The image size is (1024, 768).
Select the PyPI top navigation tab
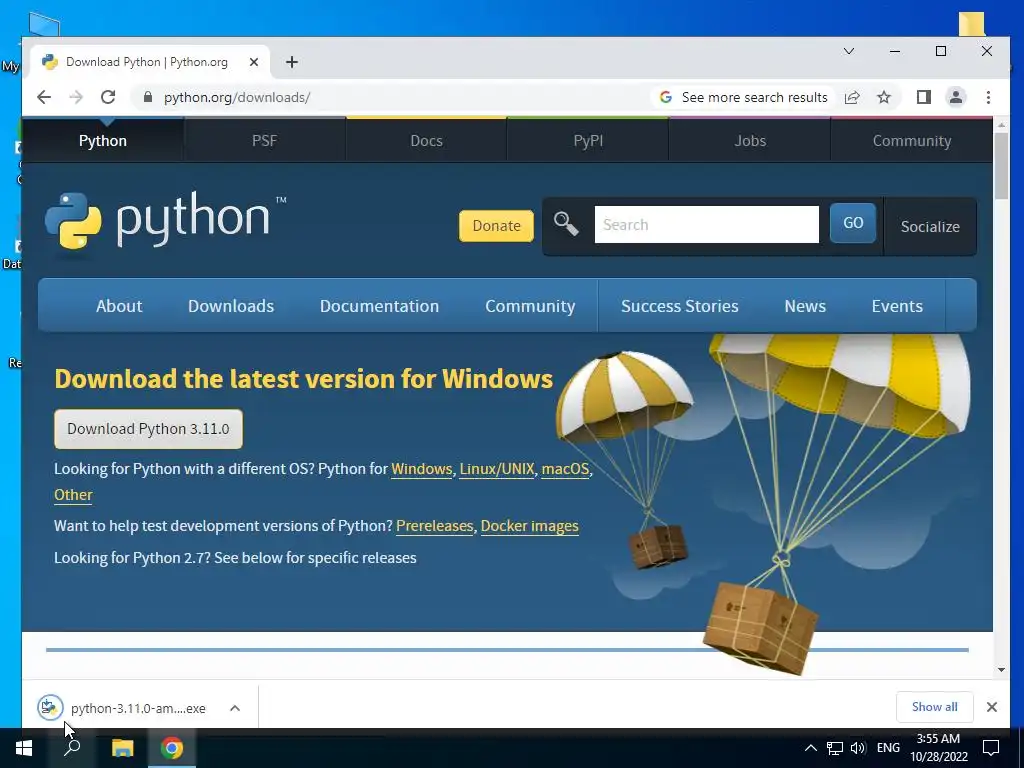coord(588,140)
